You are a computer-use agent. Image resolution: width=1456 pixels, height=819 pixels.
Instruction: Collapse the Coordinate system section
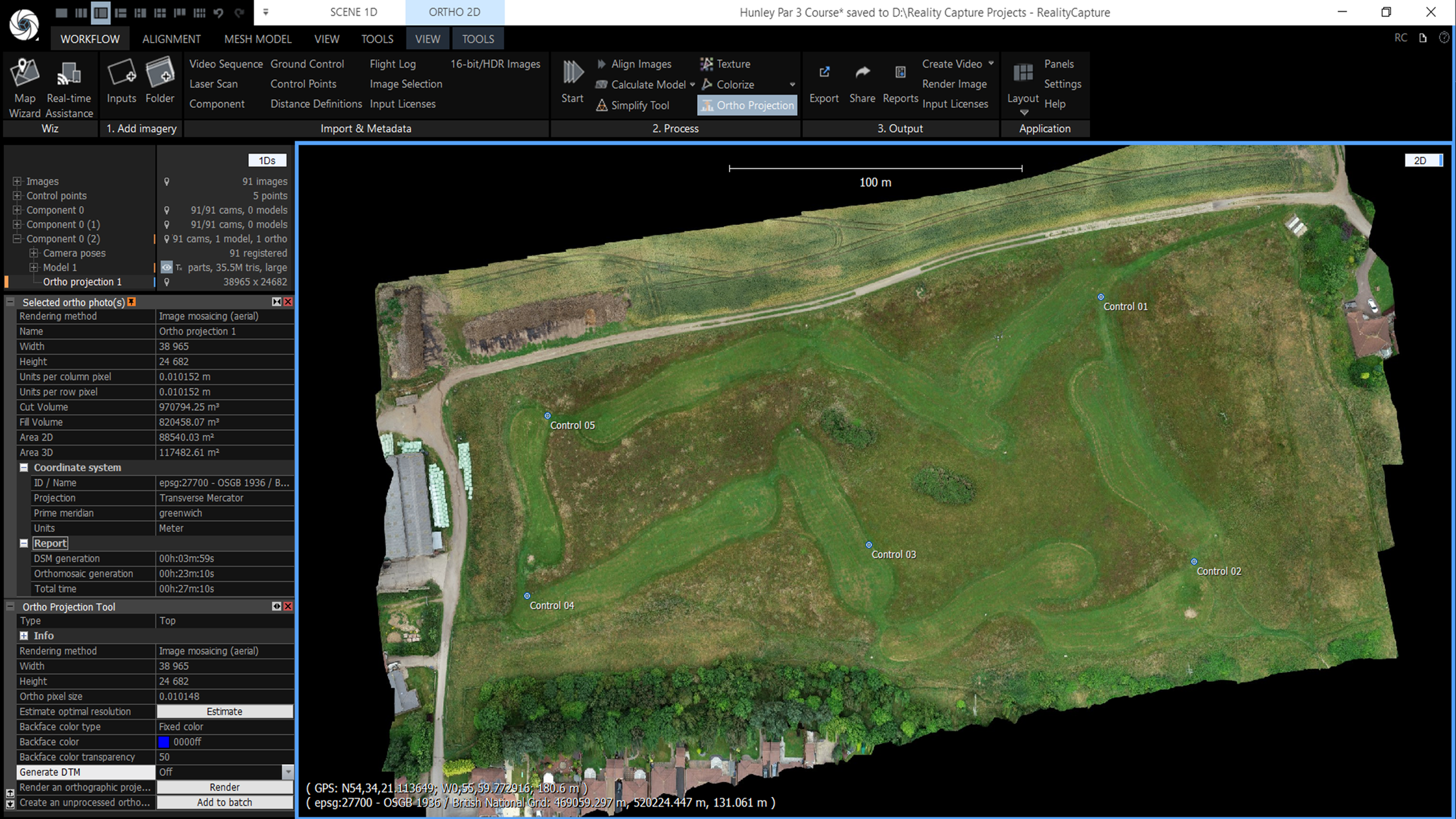pyautogui.click(x=24, y=468)
